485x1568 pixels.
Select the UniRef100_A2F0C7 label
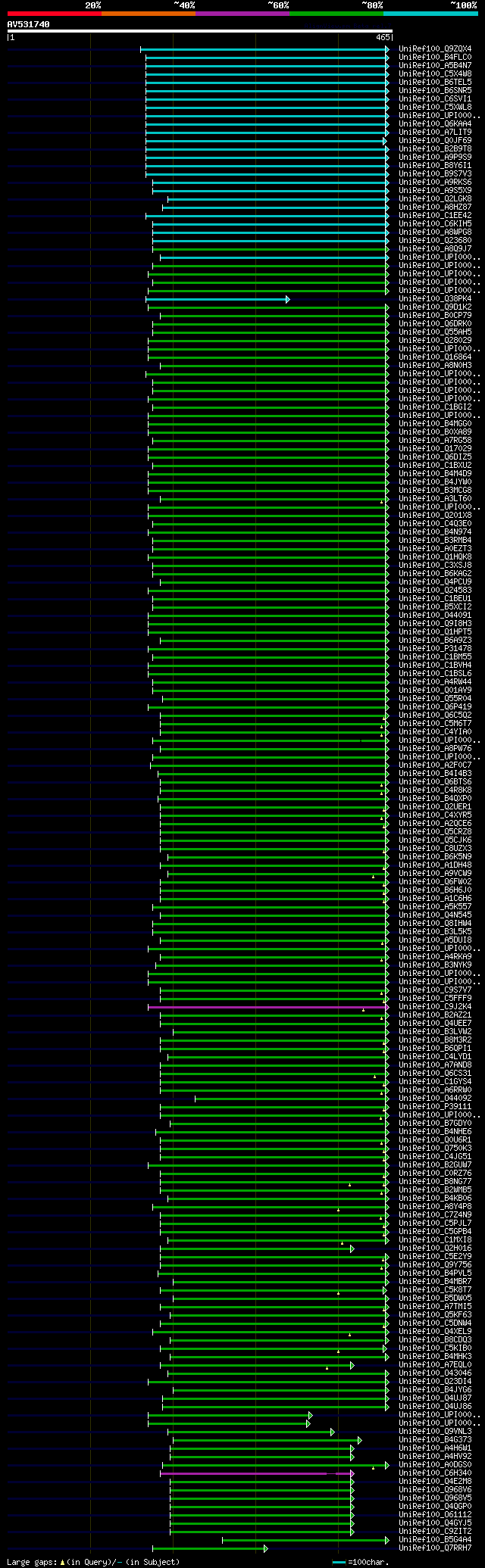click(435, 765)
